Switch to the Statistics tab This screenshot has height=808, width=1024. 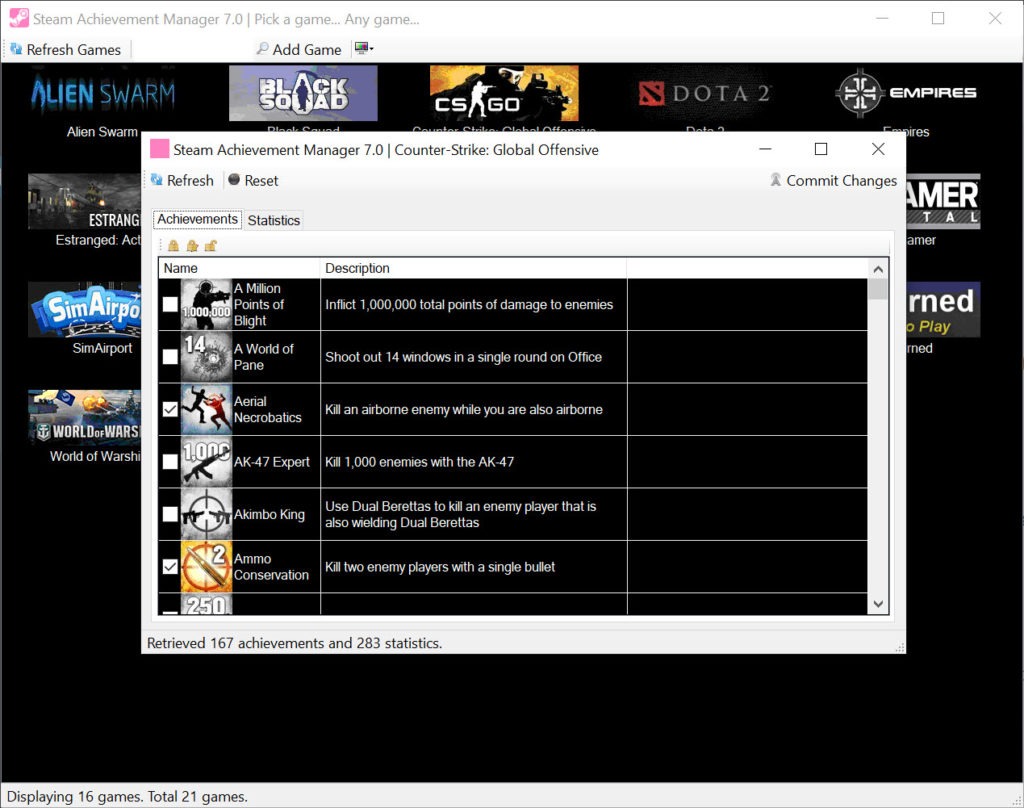274,220
